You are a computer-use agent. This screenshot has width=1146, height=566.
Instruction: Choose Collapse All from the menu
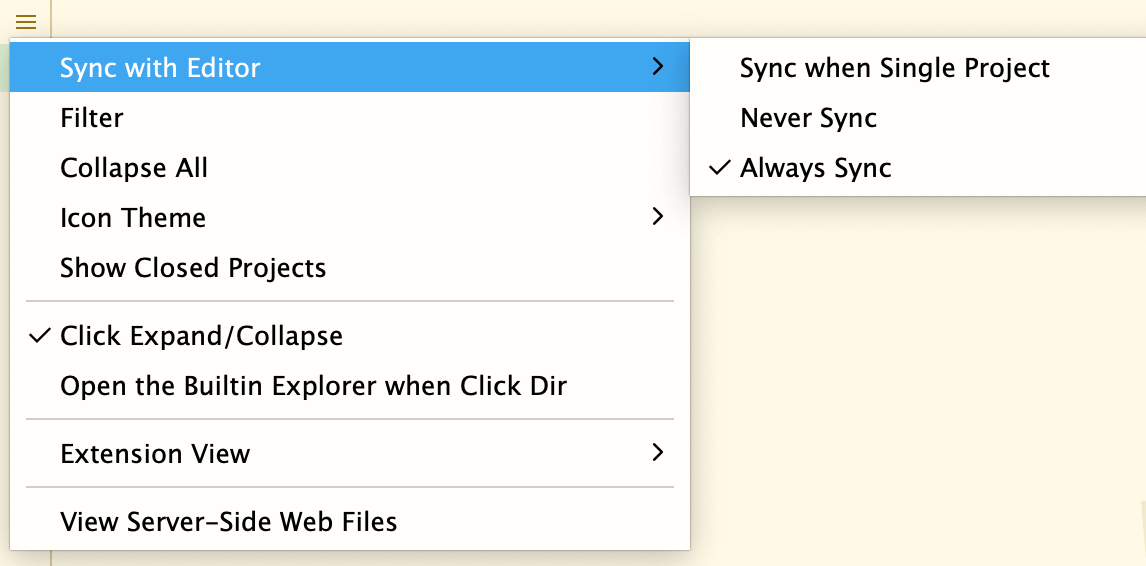point(350,167)
